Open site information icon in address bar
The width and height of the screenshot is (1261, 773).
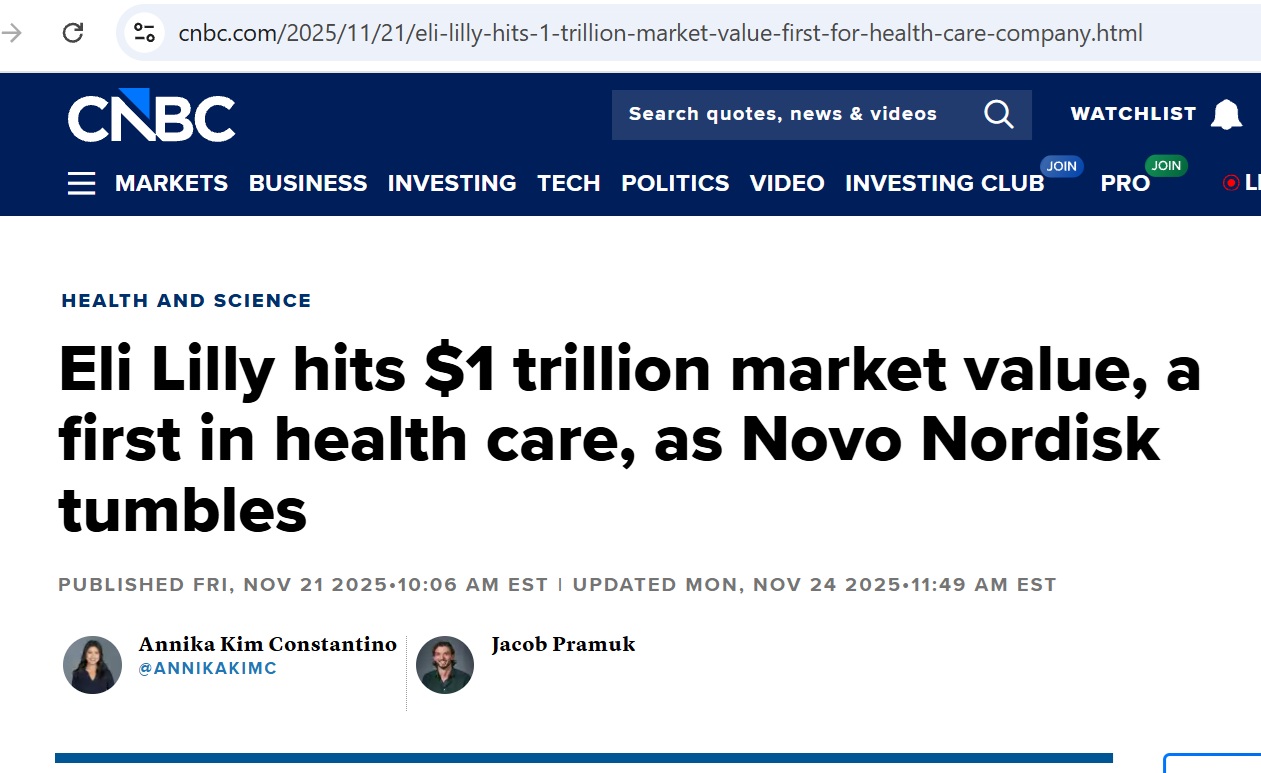point(145,33)
